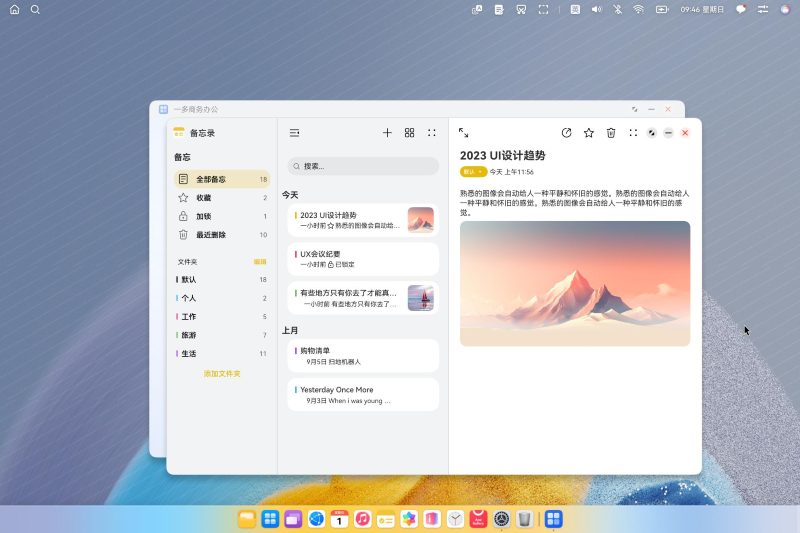Expand the note editor to full screen
The height and width of the screenshot is (533, 800).
463,133
